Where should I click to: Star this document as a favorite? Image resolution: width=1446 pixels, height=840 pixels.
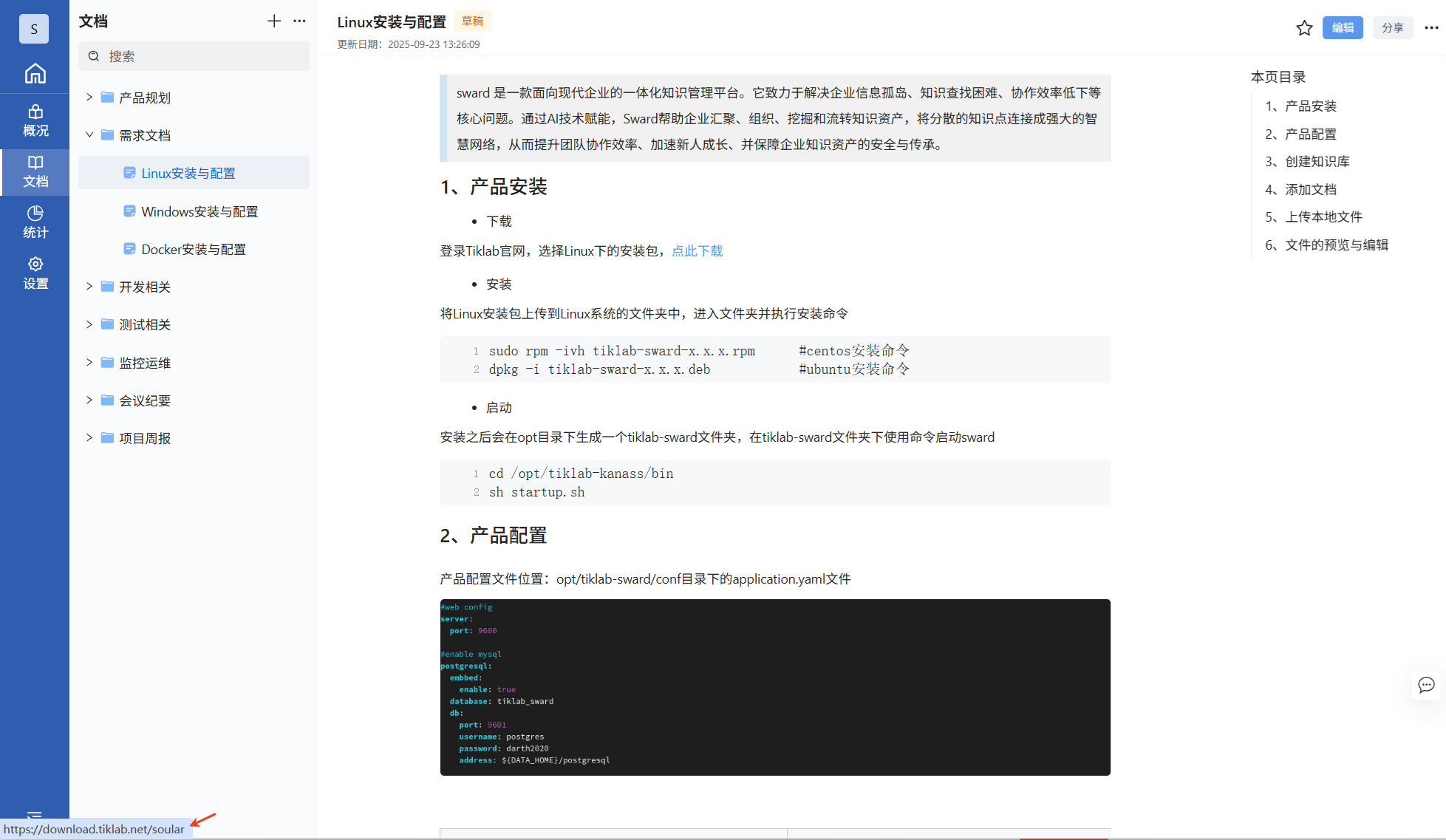1304,28
